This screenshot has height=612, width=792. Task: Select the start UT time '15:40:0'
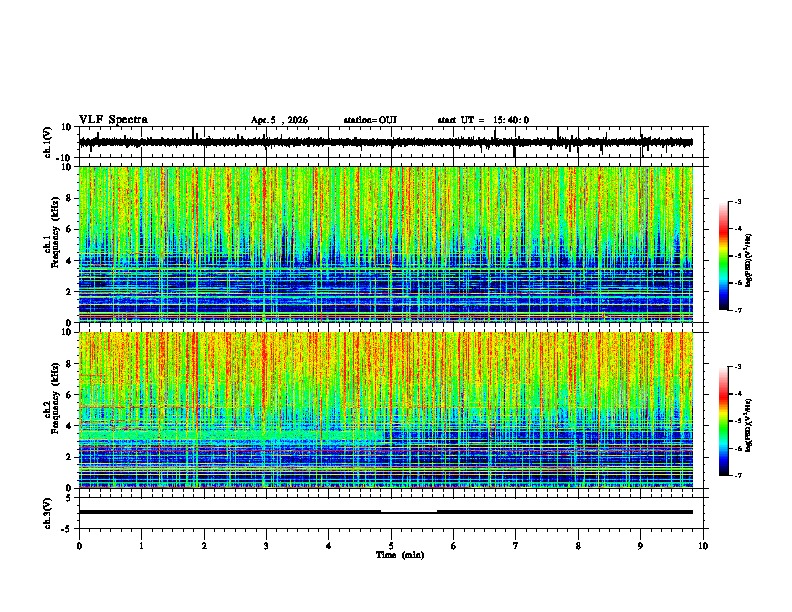coord(511,120)
